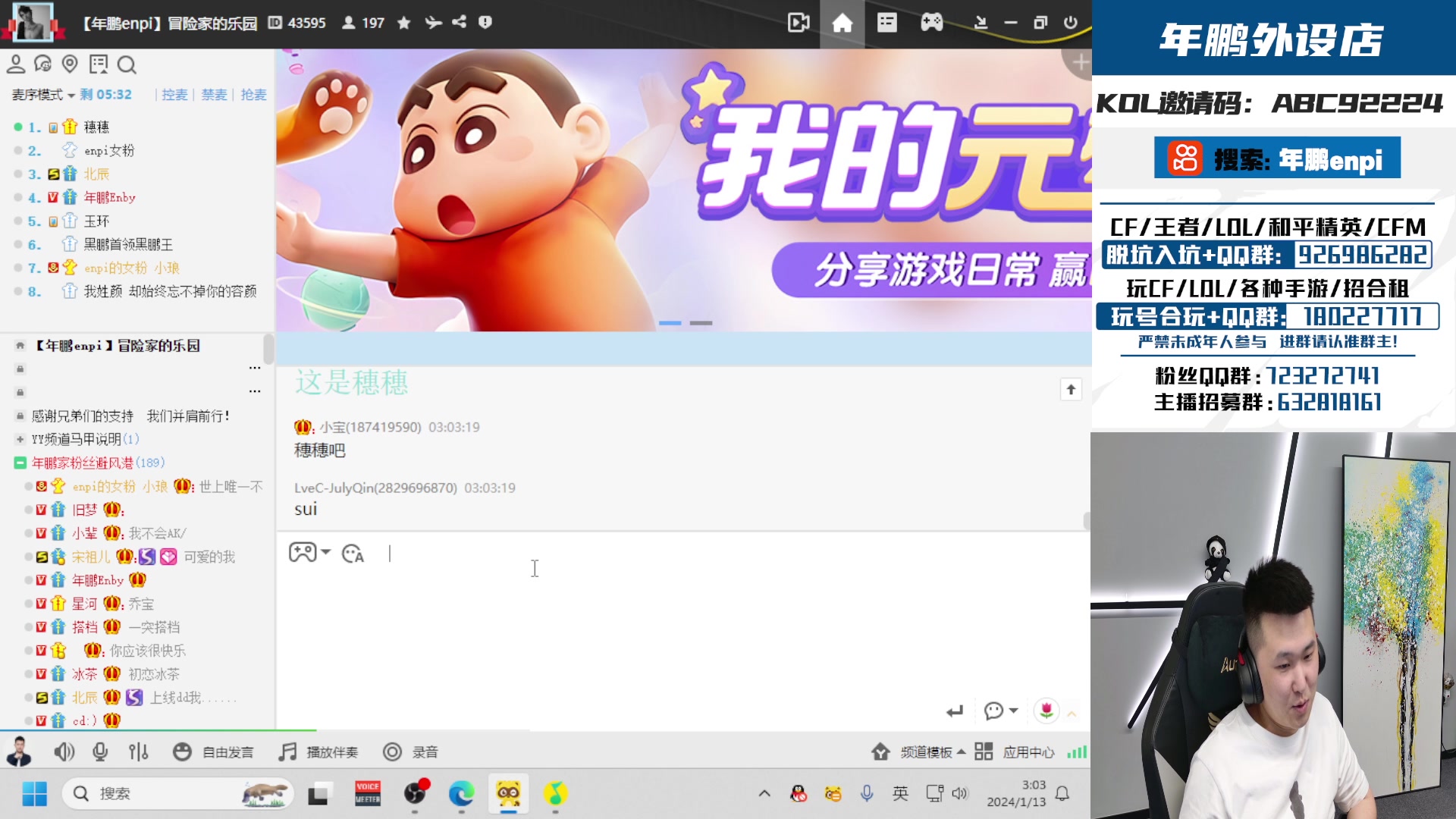Click the title bar download arrow icon
This screenshot has height=819, width=1456.
pos(981,23)
